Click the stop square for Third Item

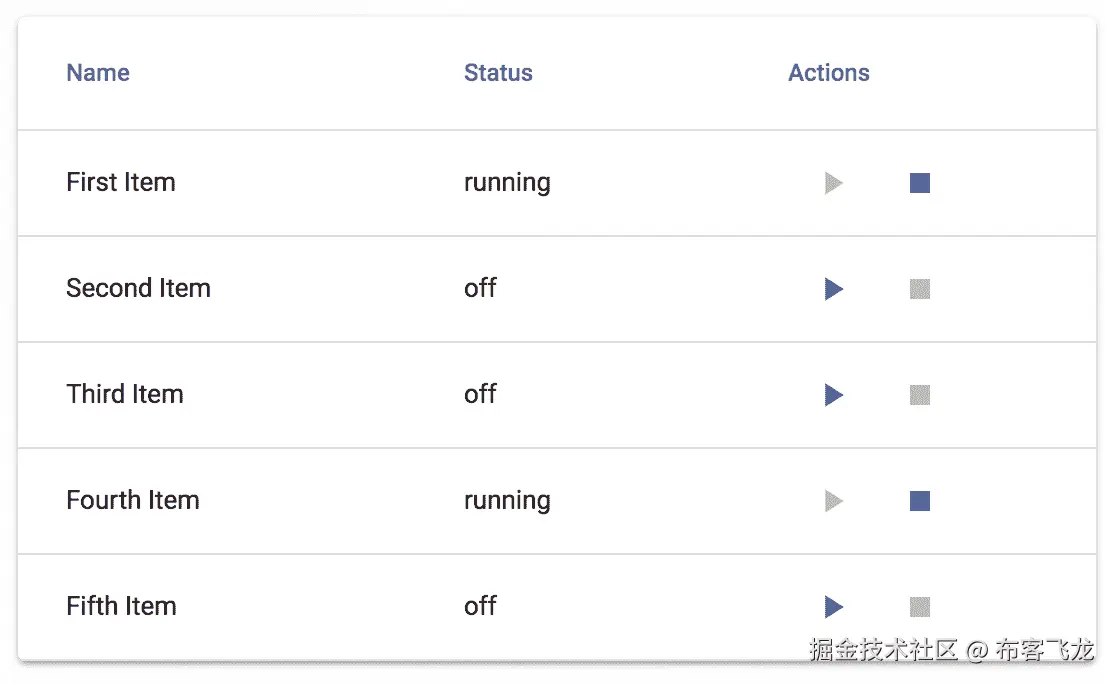[x=920, y=395]
